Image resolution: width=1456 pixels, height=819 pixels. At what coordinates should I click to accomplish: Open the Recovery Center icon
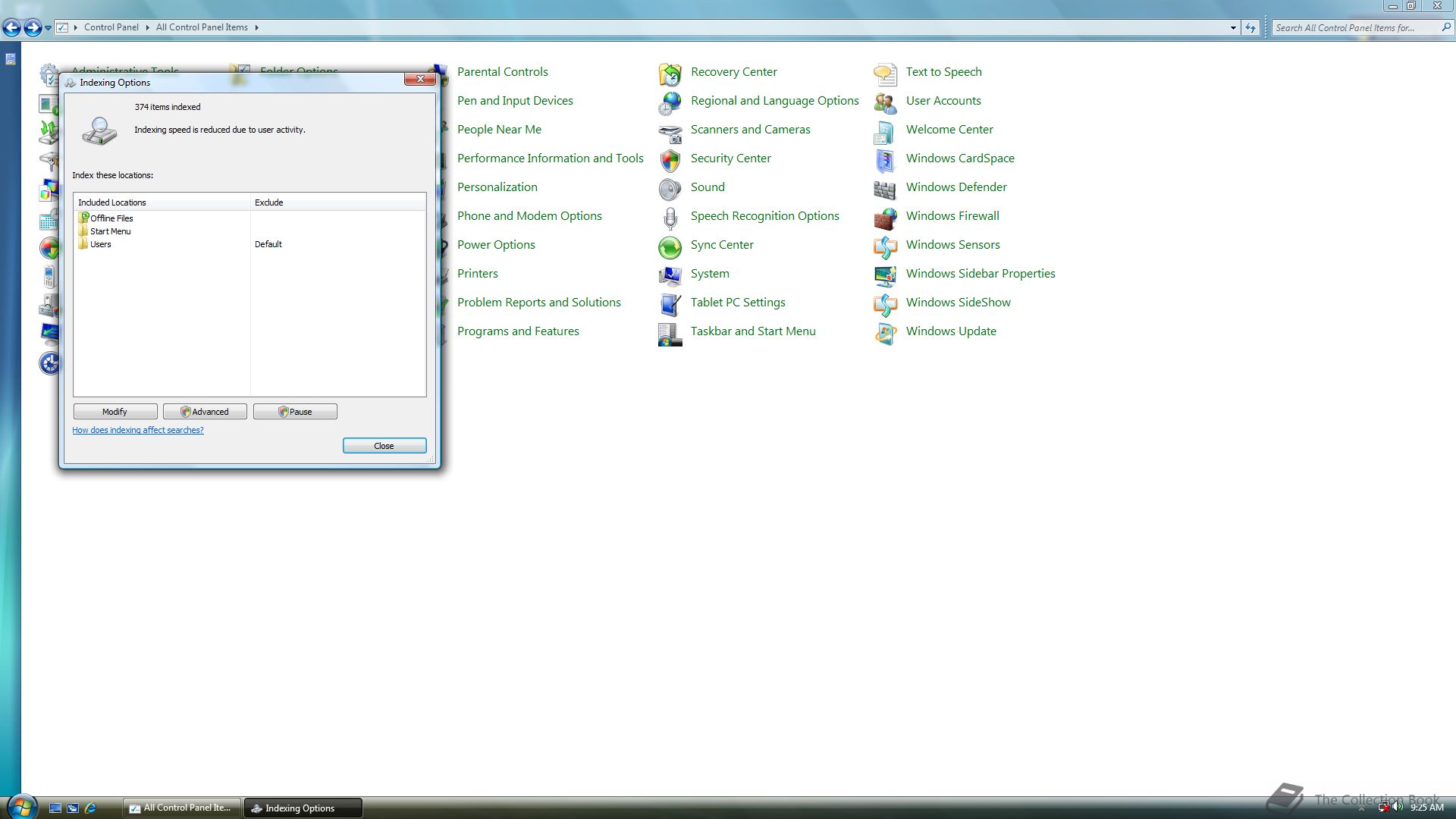[670, 74]
